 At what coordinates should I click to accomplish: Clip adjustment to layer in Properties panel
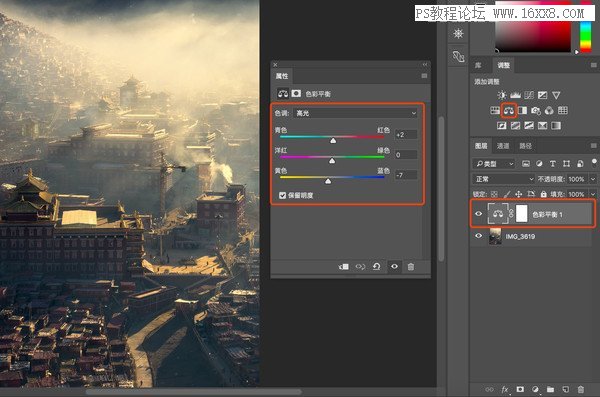pos(344,266)
